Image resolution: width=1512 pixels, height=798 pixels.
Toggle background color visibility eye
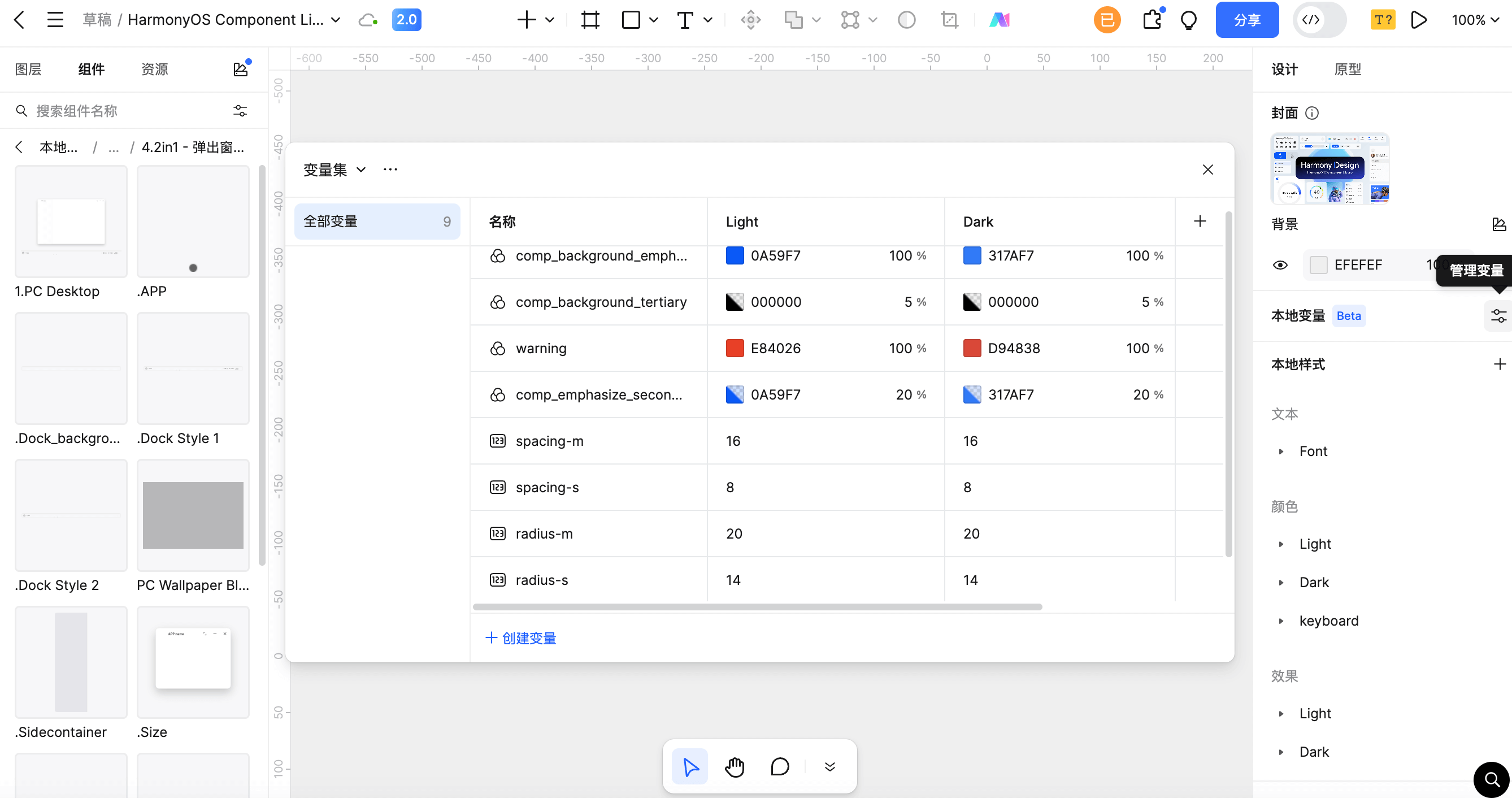point(1280,265)
